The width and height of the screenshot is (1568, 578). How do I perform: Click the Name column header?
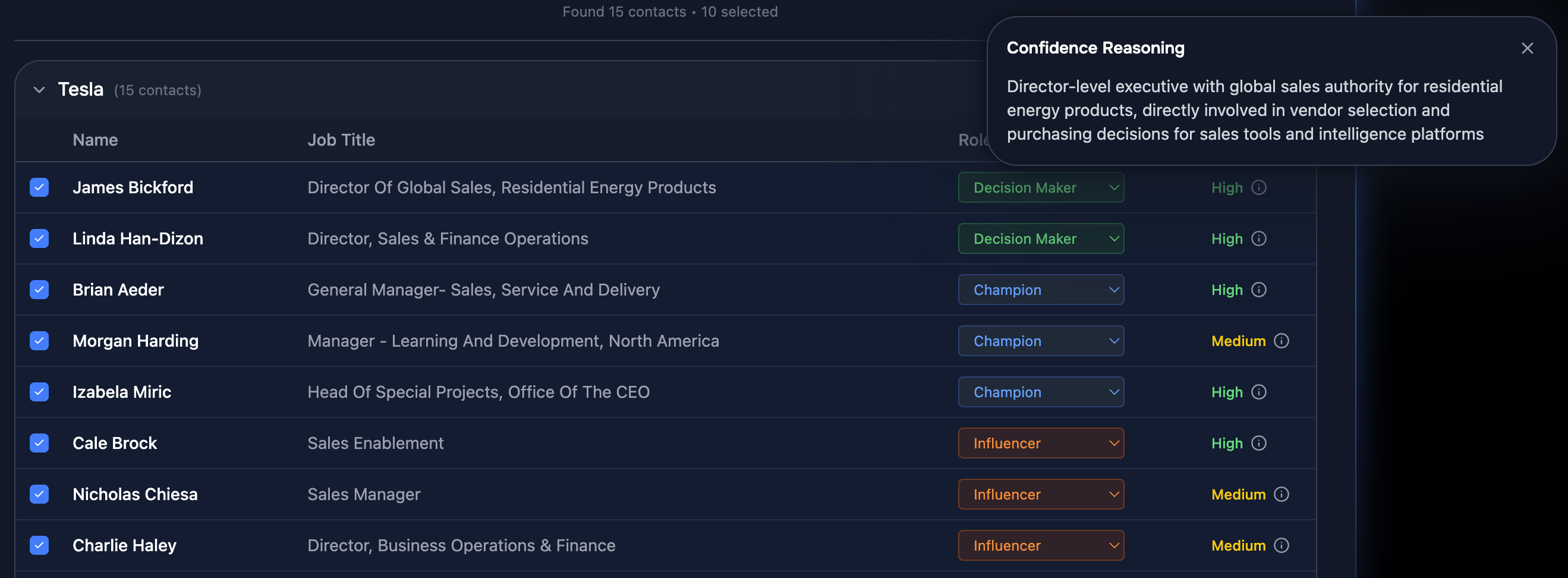(x=95, y=140)
